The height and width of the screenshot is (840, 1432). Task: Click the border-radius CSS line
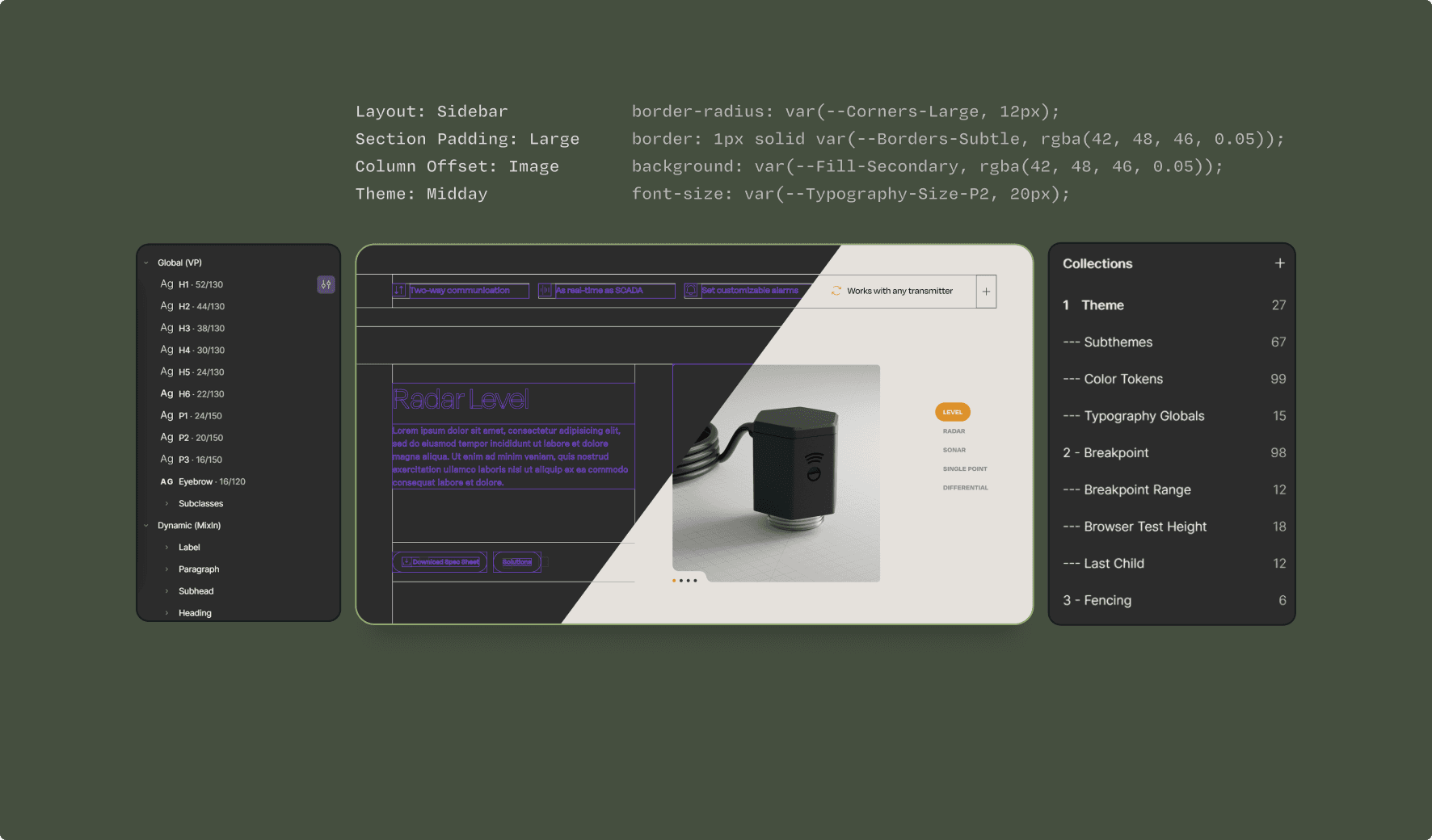[845, 111]
